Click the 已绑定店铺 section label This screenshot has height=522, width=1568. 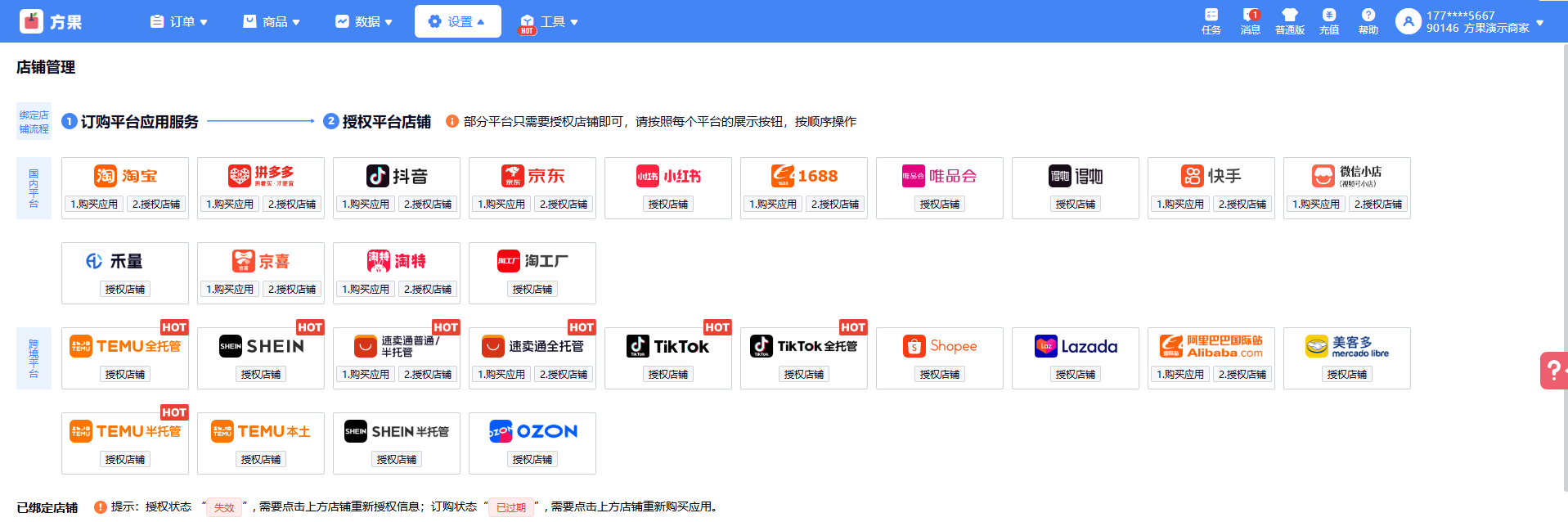47,507
